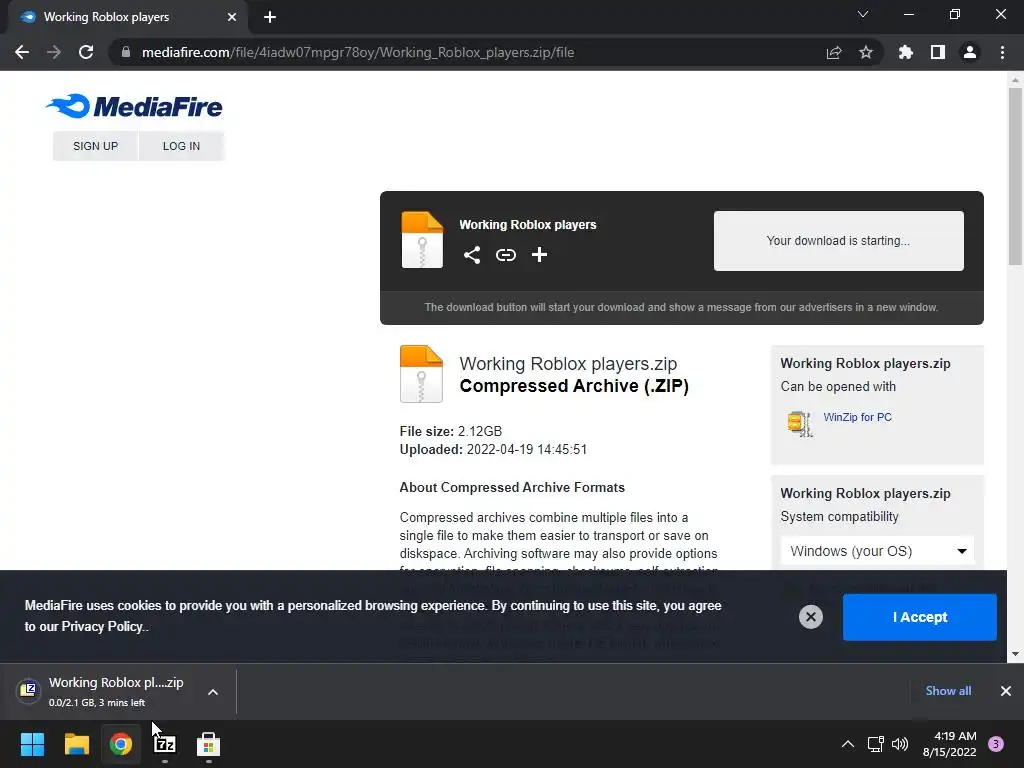Share this page from the address bar
The width and height of the screenshot is (1024, 768).
(834, 52)
